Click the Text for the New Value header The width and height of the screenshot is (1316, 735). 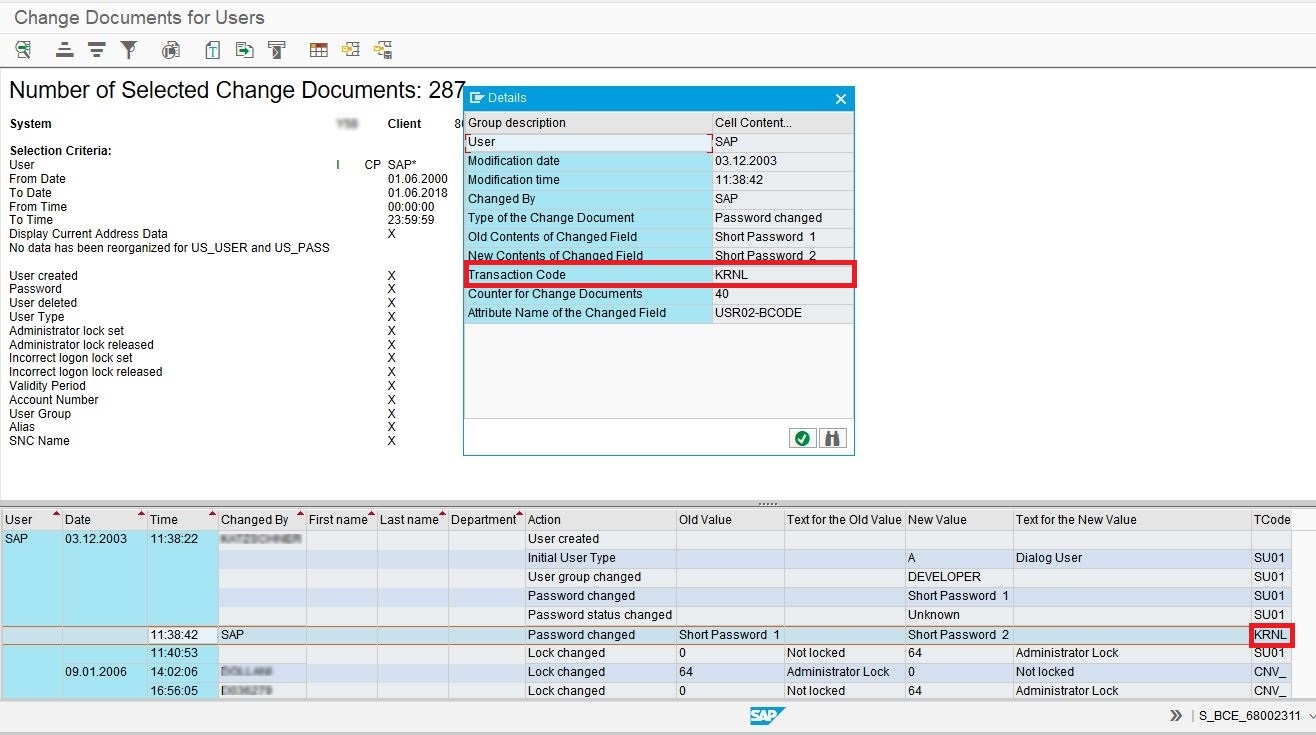(1131, 520)
